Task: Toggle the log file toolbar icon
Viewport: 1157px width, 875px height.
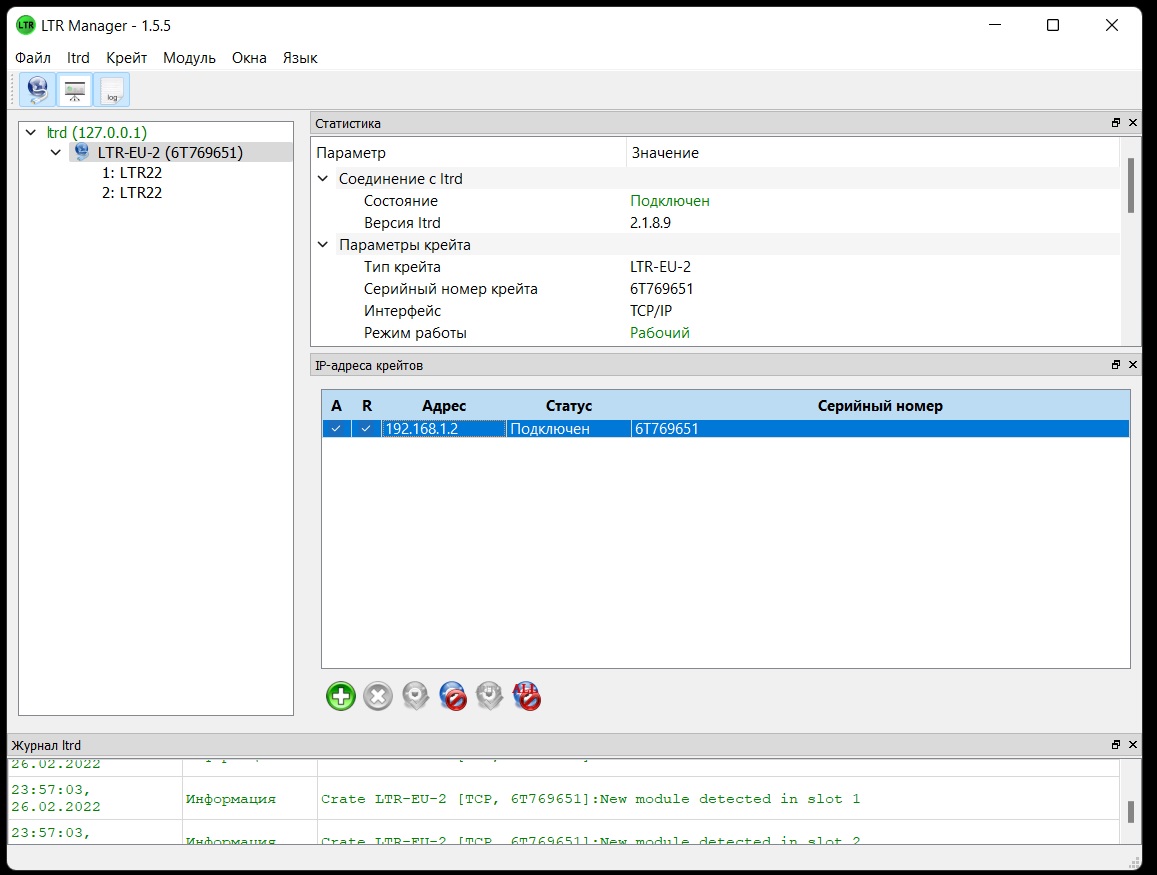Action: (x=111, y=90)
